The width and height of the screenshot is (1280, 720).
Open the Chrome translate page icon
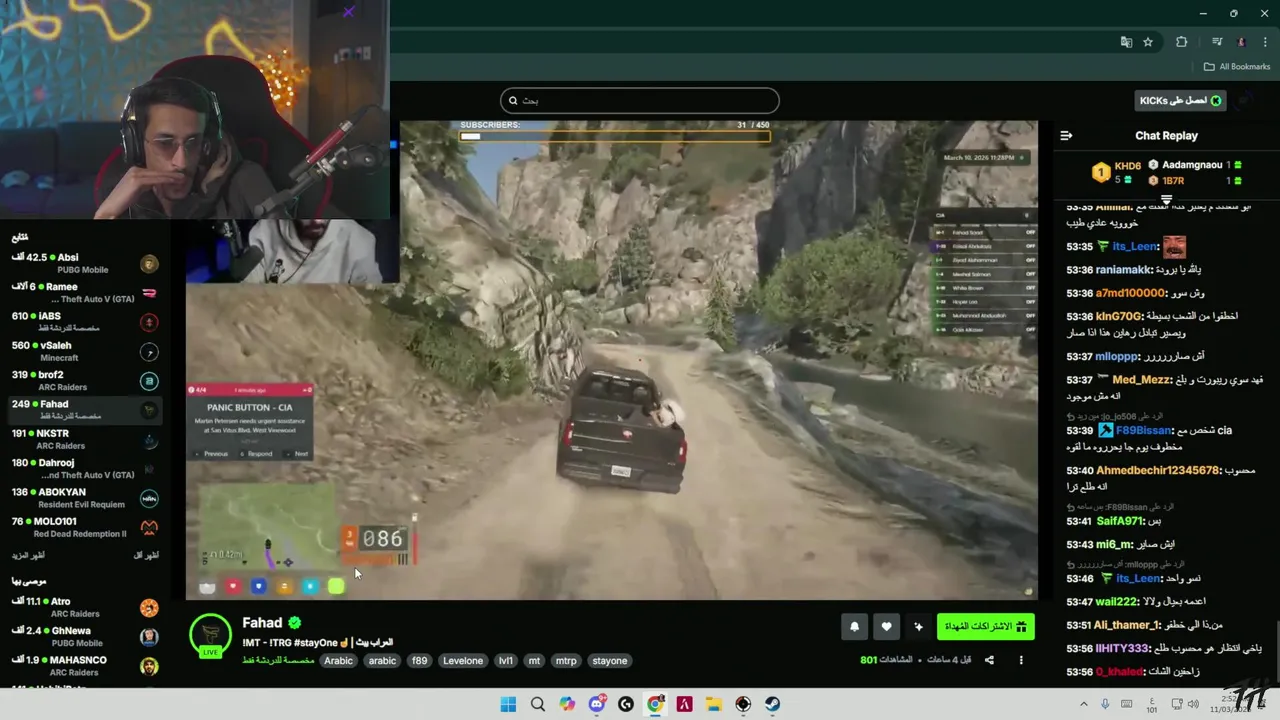[x=1126, y=42]
